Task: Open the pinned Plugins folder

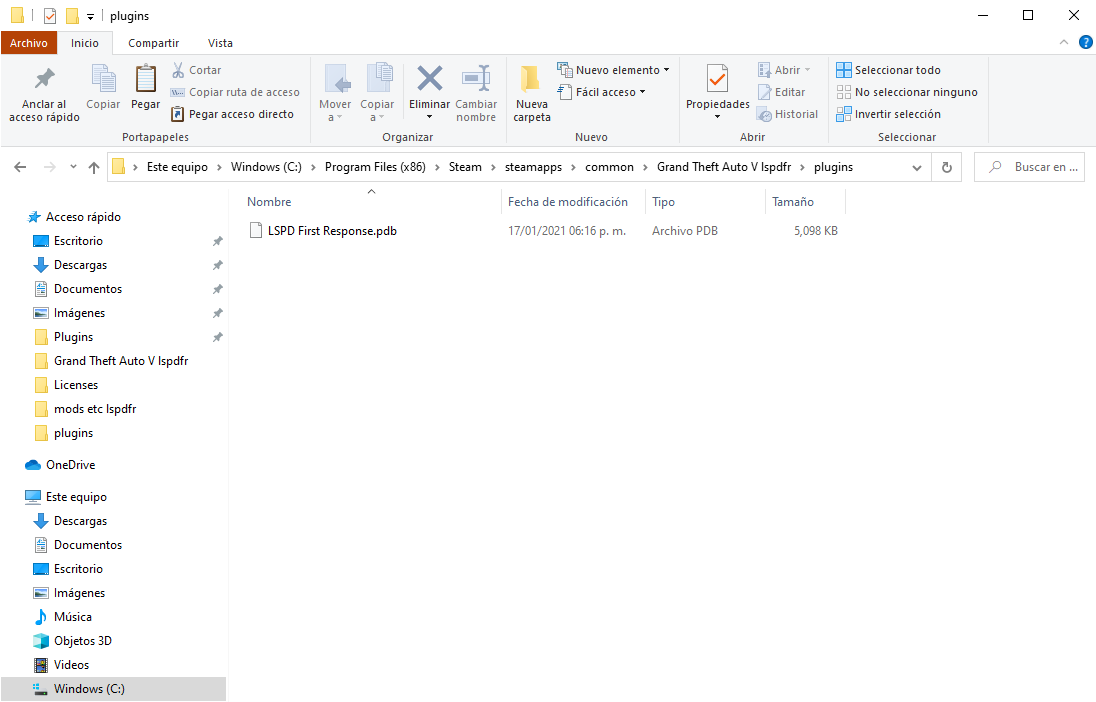Action: pos(73,337)
